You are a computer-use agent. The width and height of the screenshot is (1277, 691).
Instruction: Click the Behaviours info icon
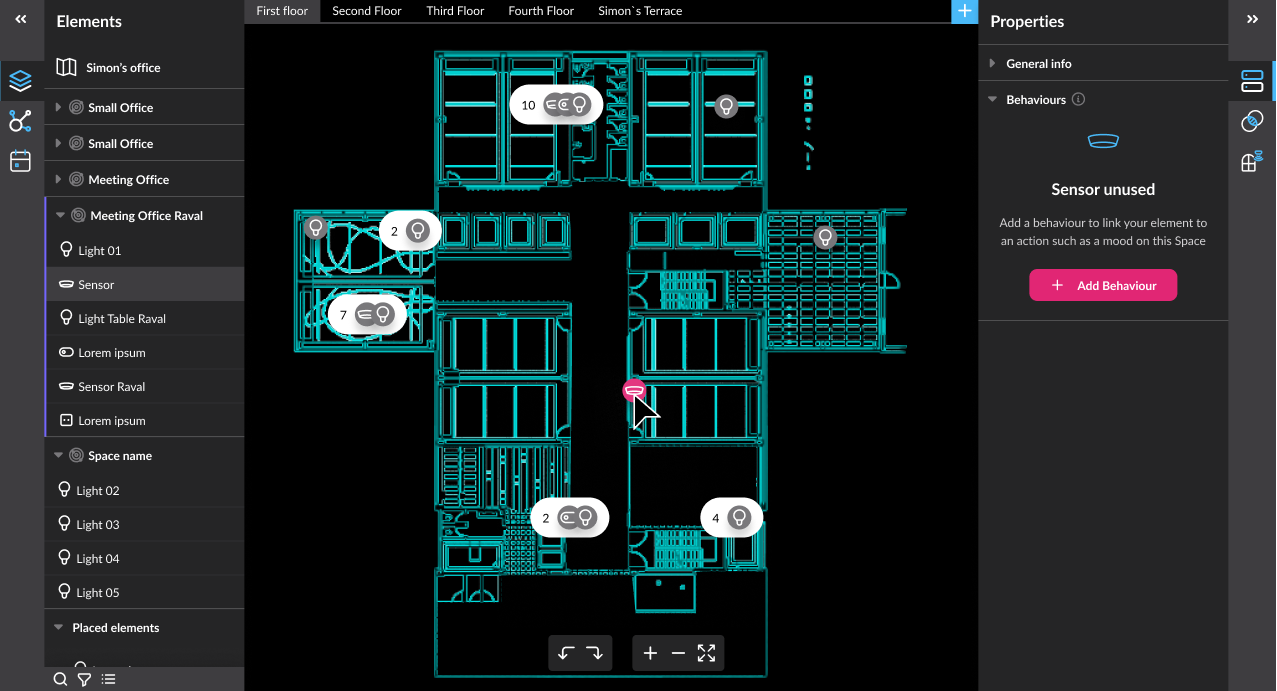click(1078, 99)
